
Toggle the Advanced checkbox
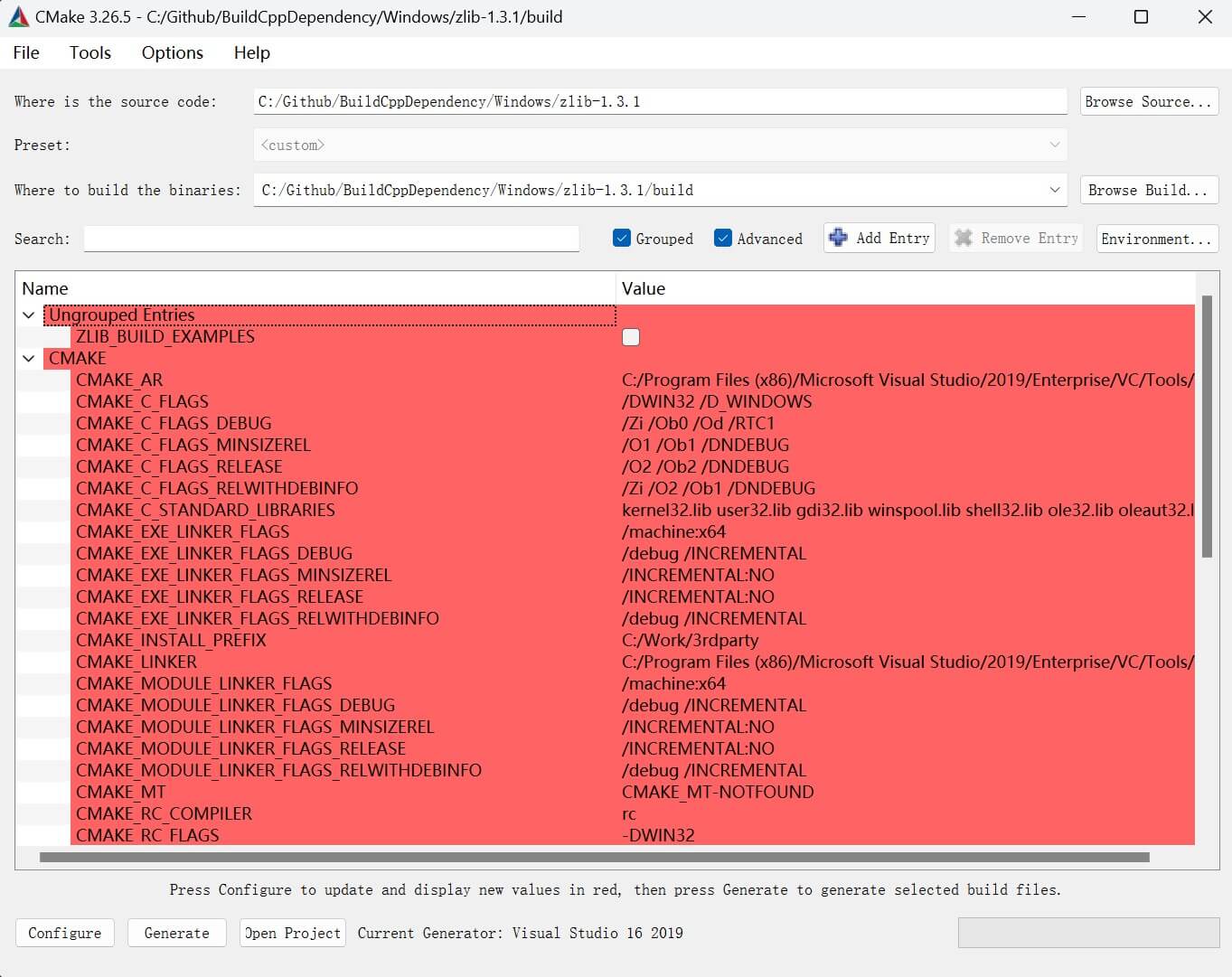722,239
